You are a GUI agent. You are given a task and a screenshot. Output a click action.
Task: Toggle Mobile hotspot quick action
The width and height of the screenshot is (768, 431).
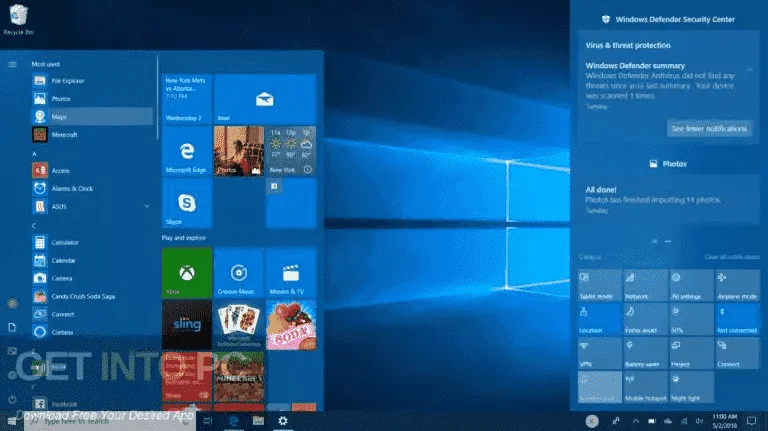pos(645,387)
